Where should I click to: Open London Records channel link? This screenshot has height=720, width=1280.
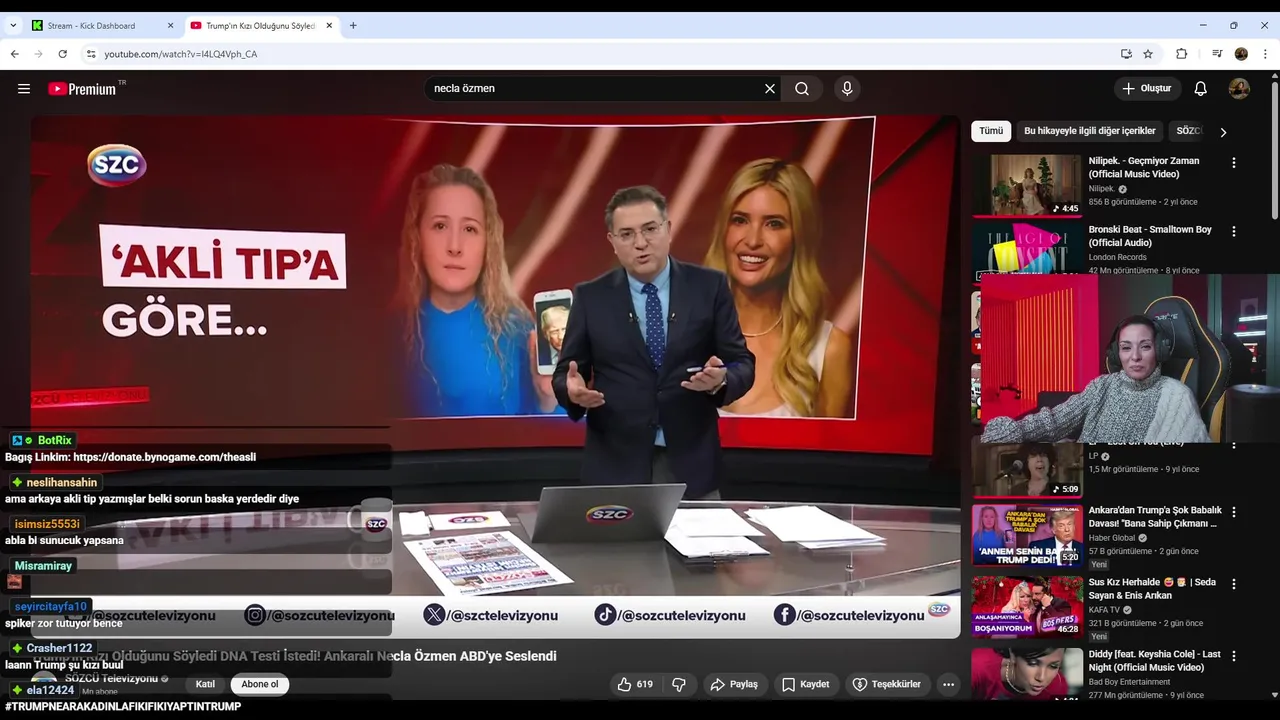pyautogui.click(x=1117, y=257)
